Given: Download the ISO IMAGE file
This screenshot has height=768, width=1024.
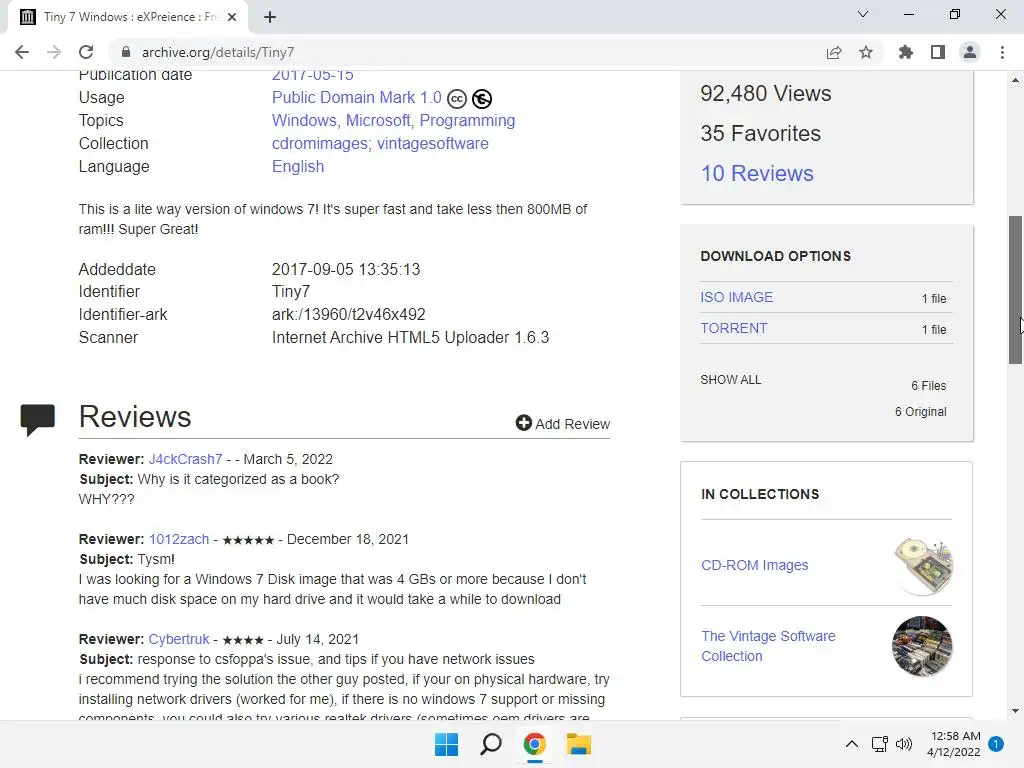Looking at the screenshot, I should tap(737, 297).
